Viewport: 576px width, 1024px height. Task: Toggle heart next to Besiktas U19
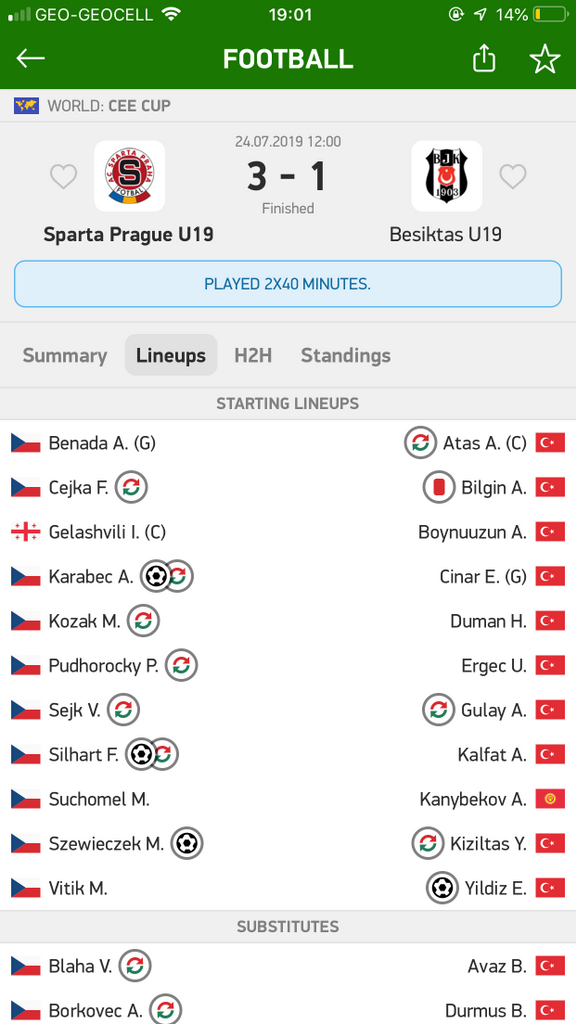tap(513, 176)
